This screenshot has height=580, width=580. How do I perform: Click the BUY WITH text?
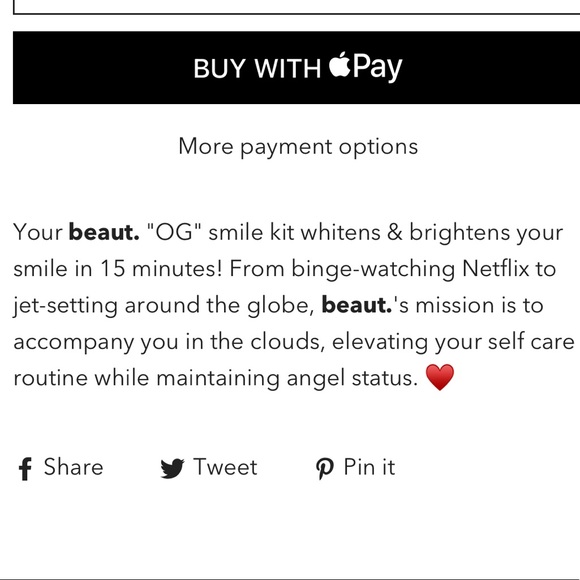pyautogui.click(x=257, y=69)
